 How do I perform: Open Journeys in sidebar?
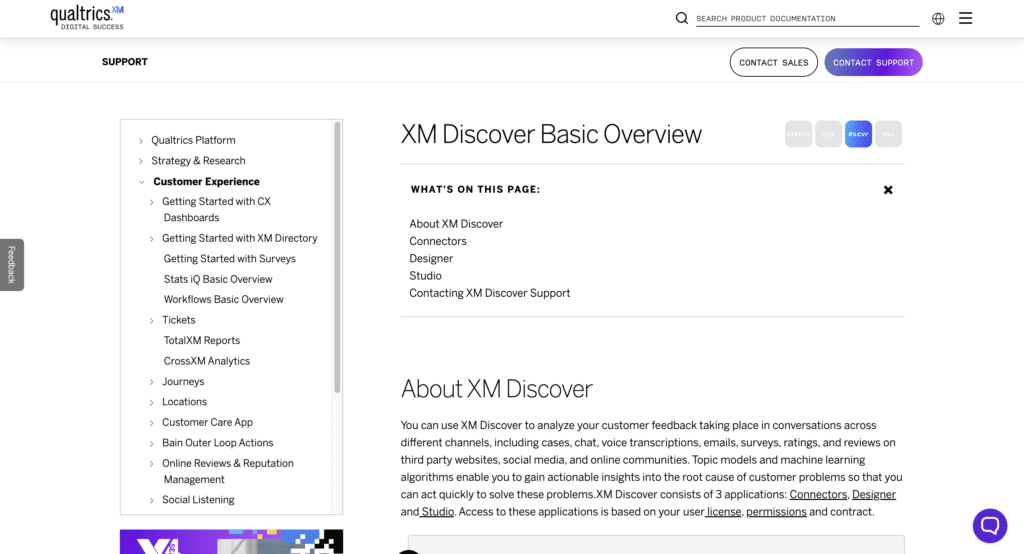pos(184,381)
